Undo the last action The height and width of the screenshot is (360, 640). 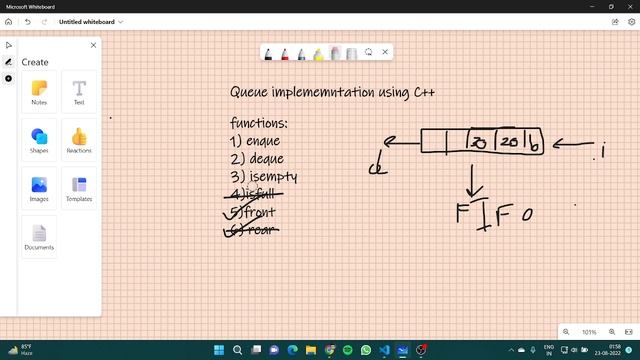[27, 22]
